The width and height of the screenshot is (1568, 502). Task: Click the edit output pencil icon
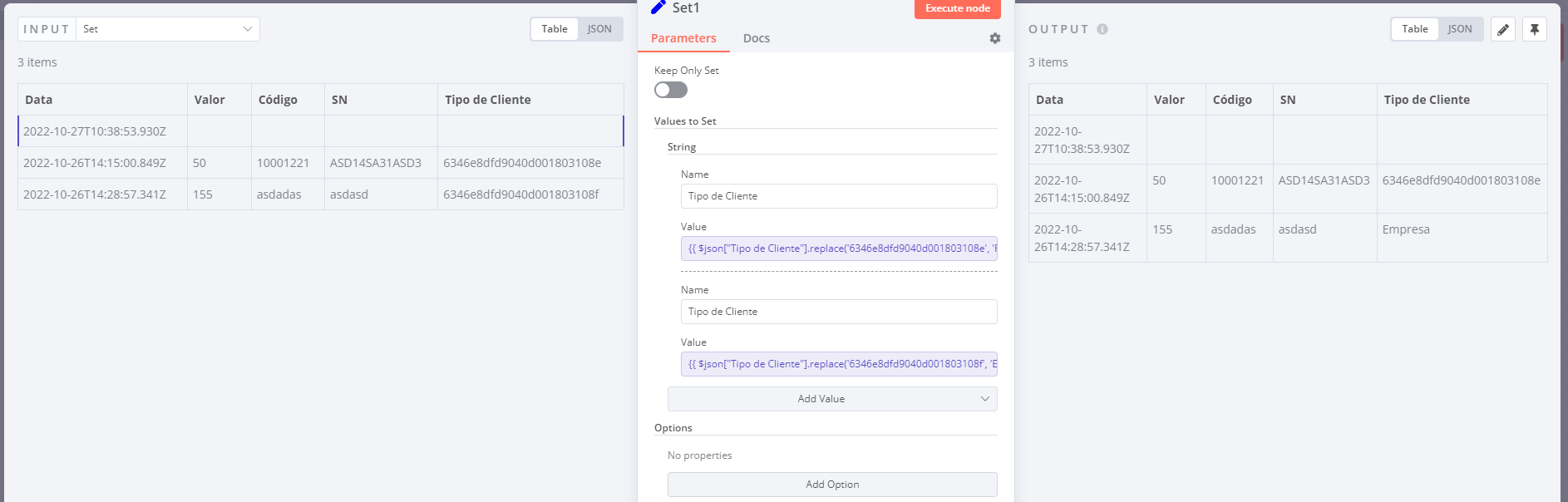pyautogui.click(x=1503, y=29)
